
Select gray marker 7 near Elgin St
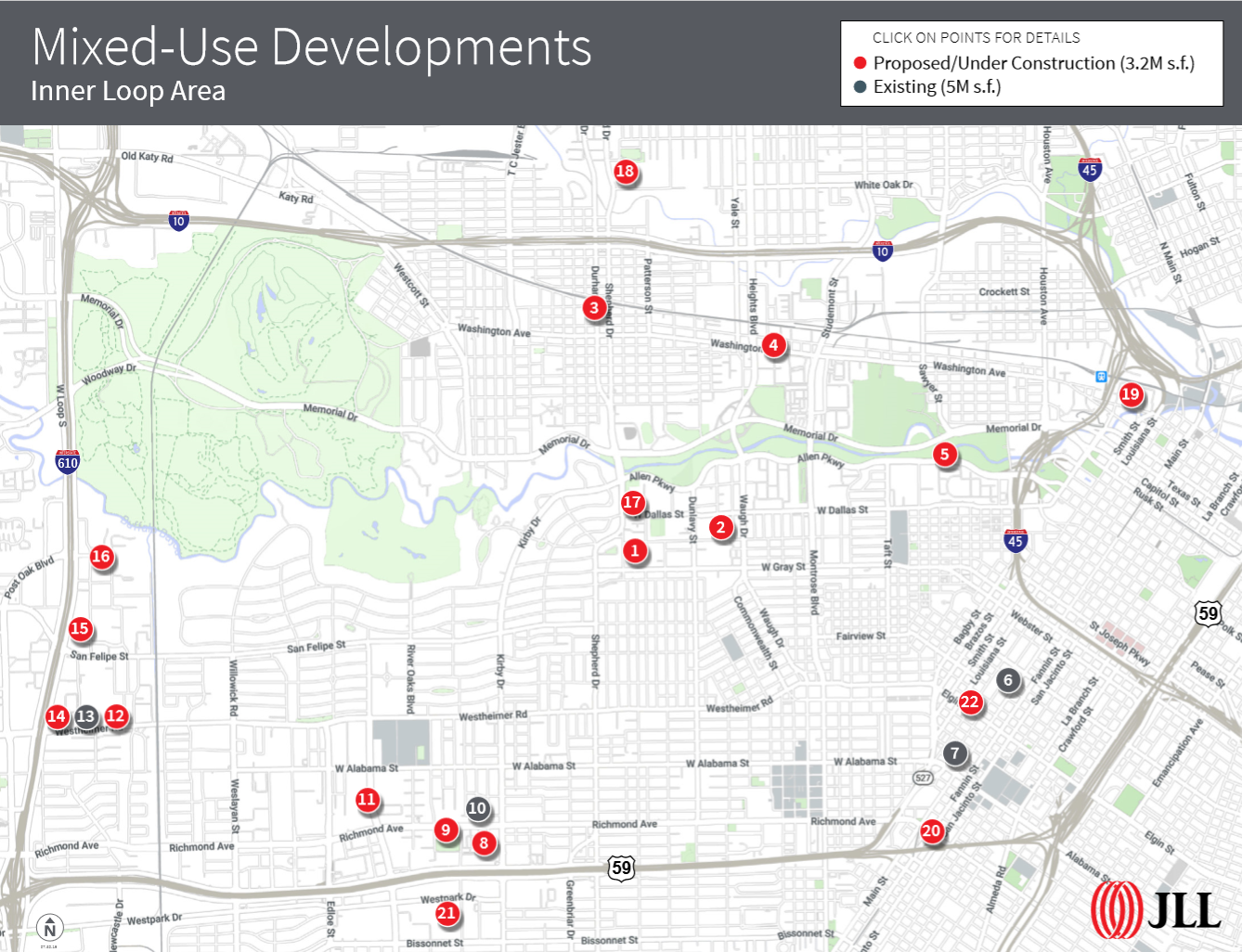pos(955,754)
